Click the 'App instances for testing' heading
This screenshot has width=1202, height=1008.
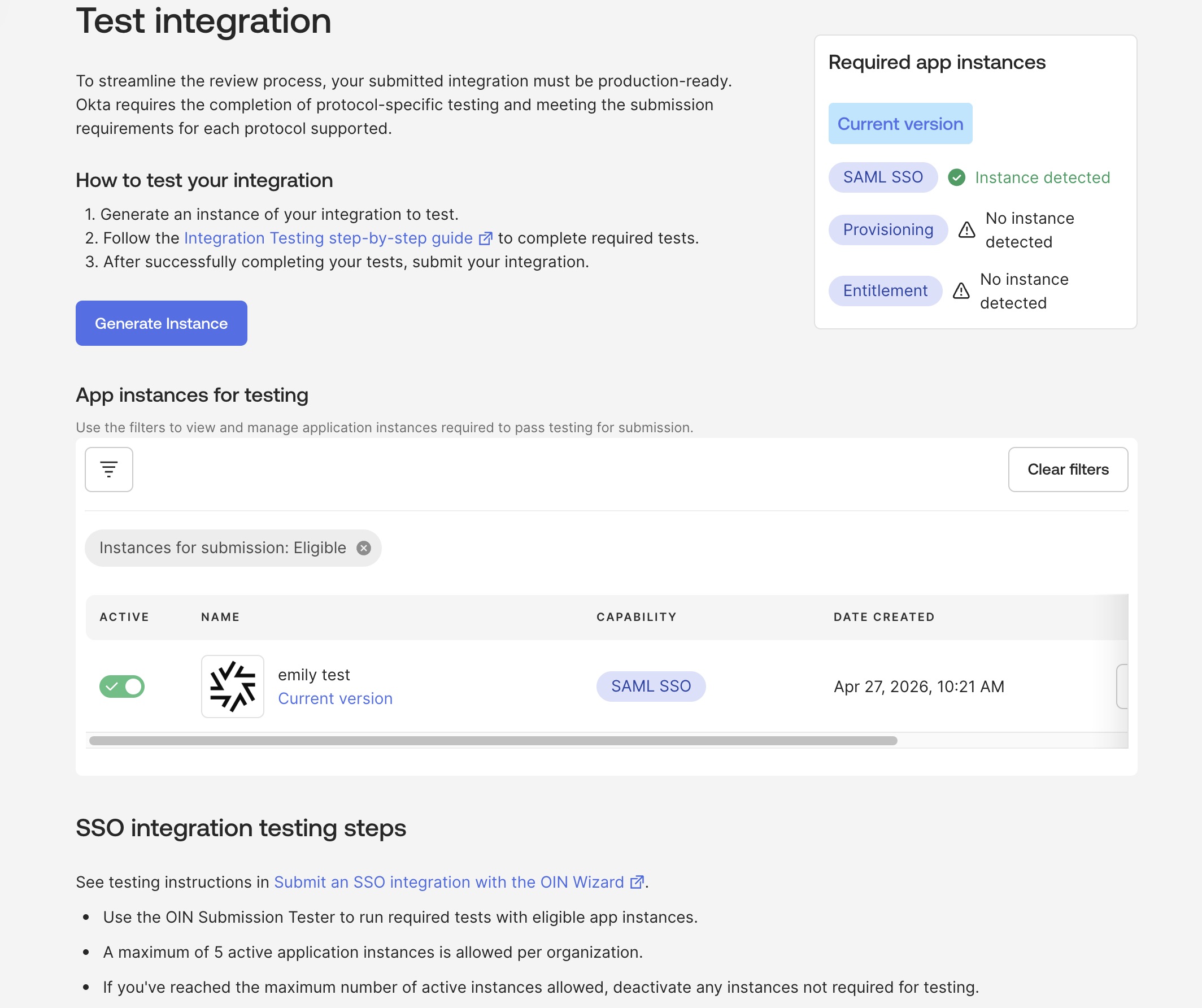coord(192,395)
